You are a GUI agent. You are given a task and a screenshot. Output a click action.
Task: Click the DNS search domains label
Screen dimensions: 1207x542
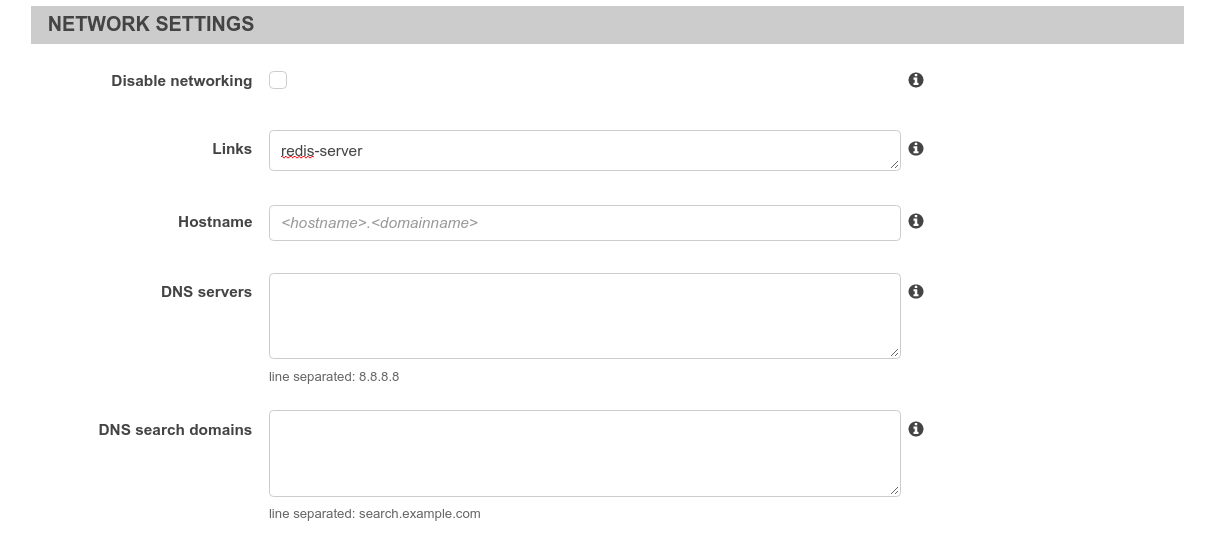[175, 430]
